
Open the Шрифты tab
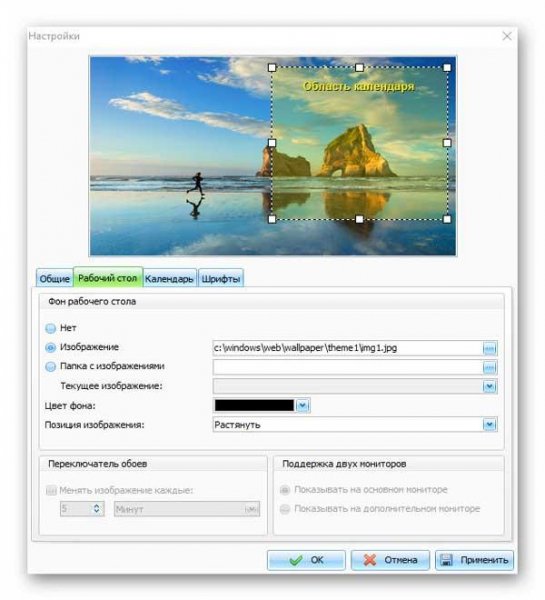tap(221, 278)
